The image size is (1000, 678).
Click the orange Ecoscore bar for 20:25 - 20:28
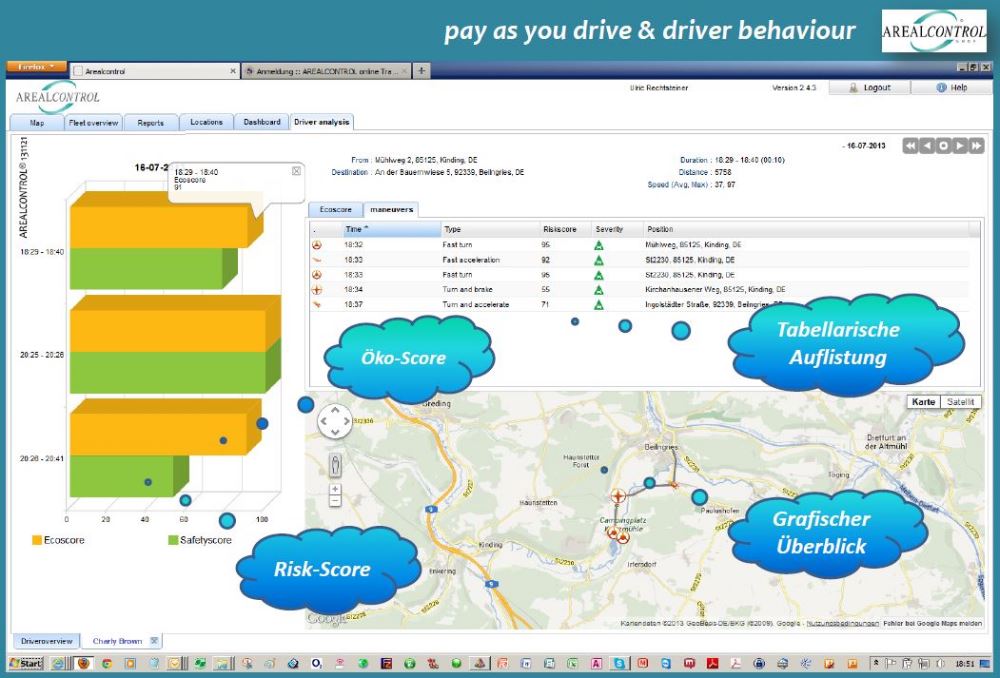click(168, 331)
